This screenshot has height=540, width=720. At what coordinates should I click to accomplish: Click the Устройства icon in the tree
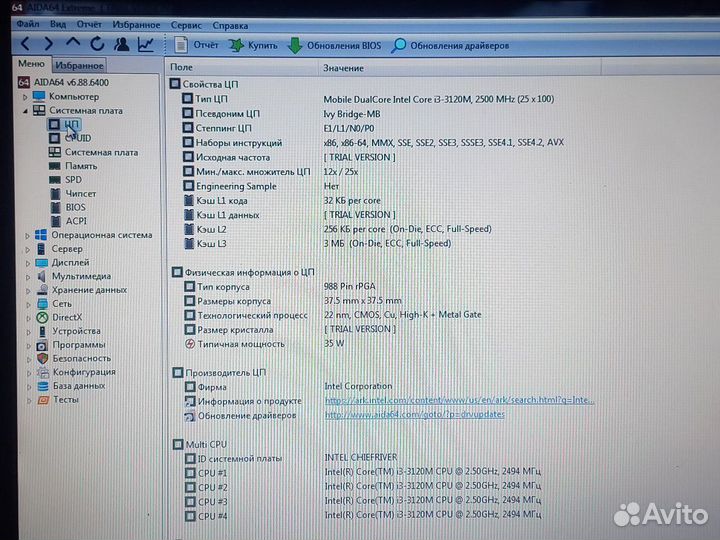(42, 331)
